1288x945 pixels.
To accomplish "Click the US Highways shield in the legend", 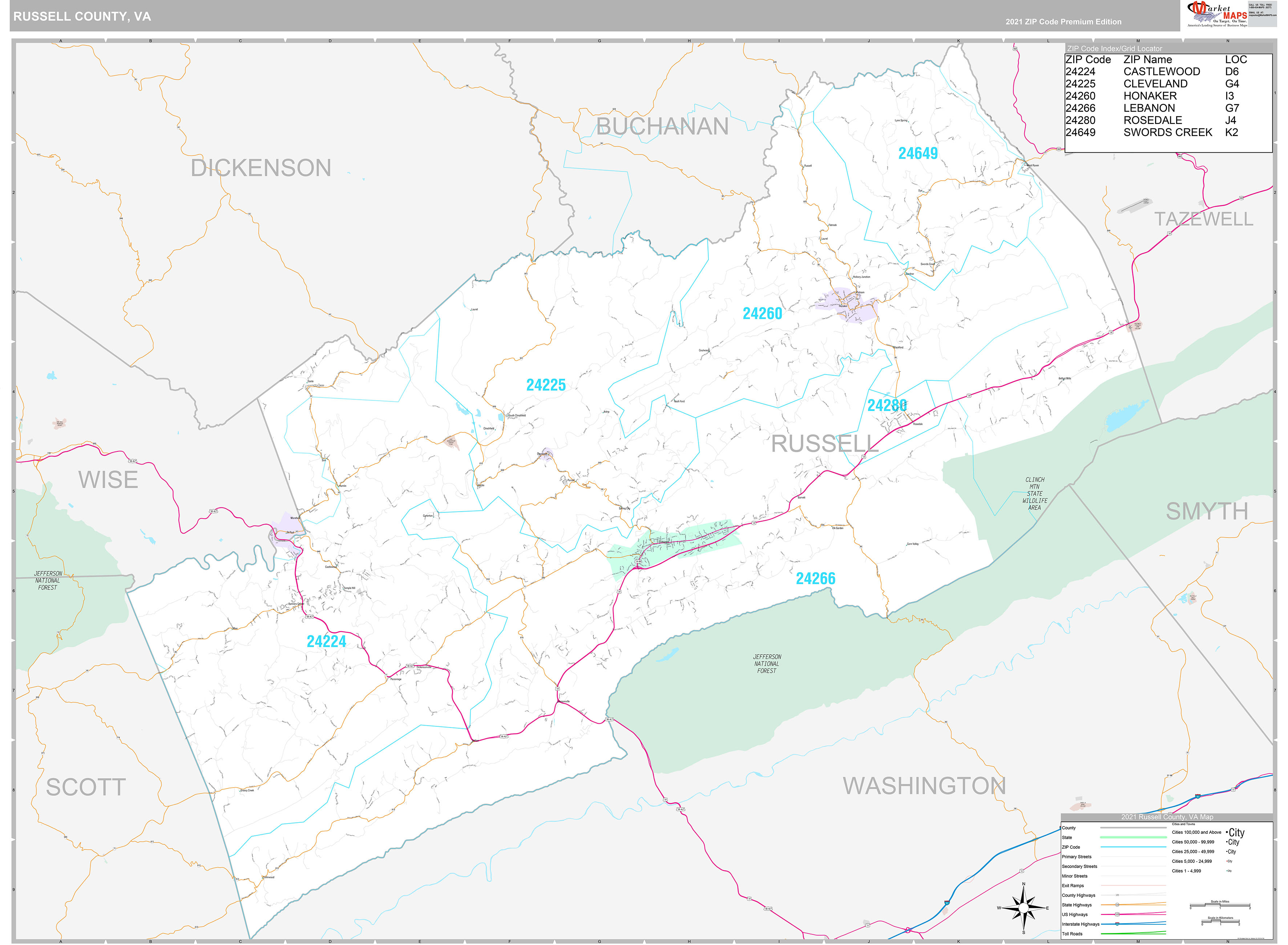I will [1118, 915].
